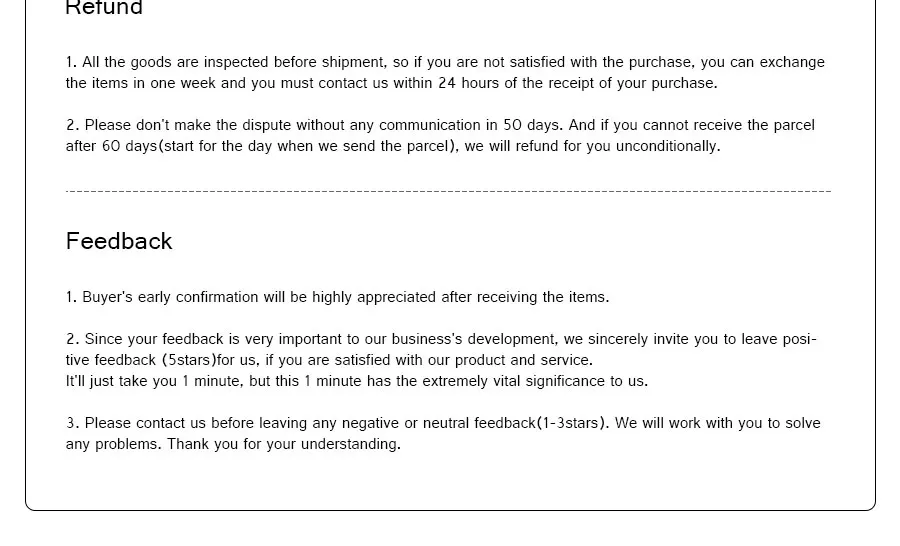This screenshot has width=900, height=546.
Task: Click 'Thank you for your understanding' text
Action: coord(284,444)
